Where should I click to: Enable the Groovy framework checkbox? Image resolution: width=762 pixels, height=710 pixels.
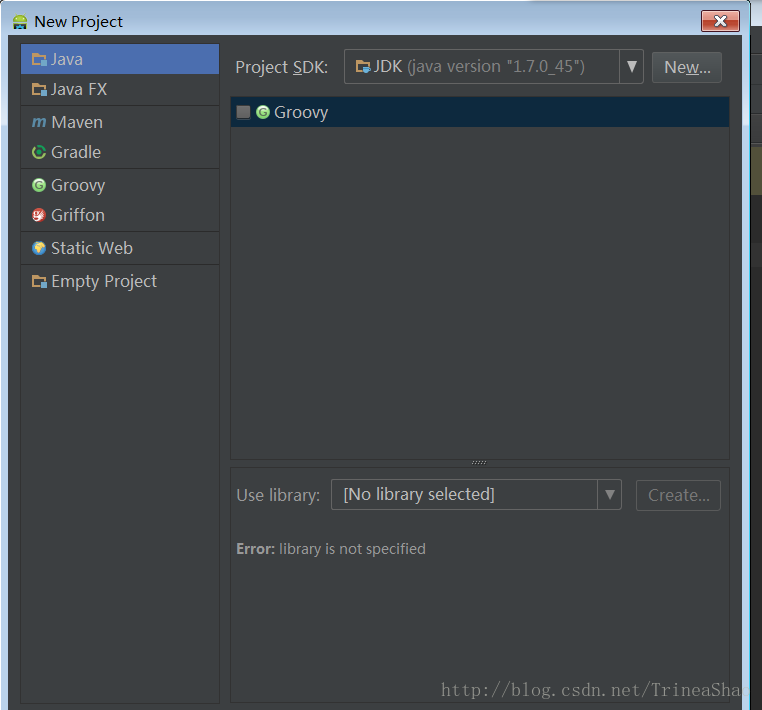point(243,112)
